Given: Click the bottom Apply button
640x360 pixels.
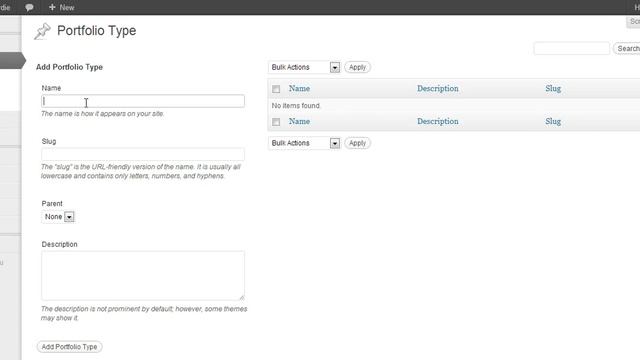Looking at the screenshot, I should 357,143.
